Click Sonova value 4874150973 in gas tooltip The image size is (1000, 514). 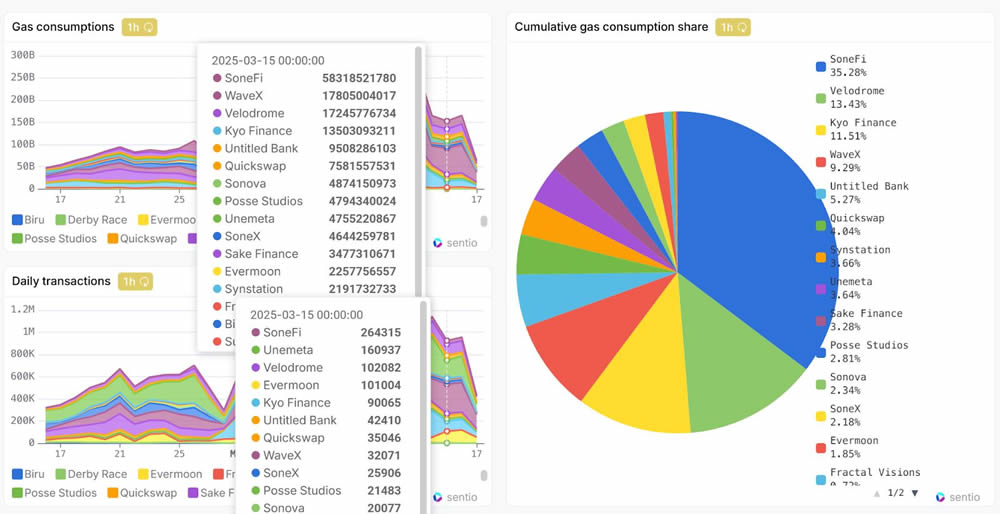[362, 184]
